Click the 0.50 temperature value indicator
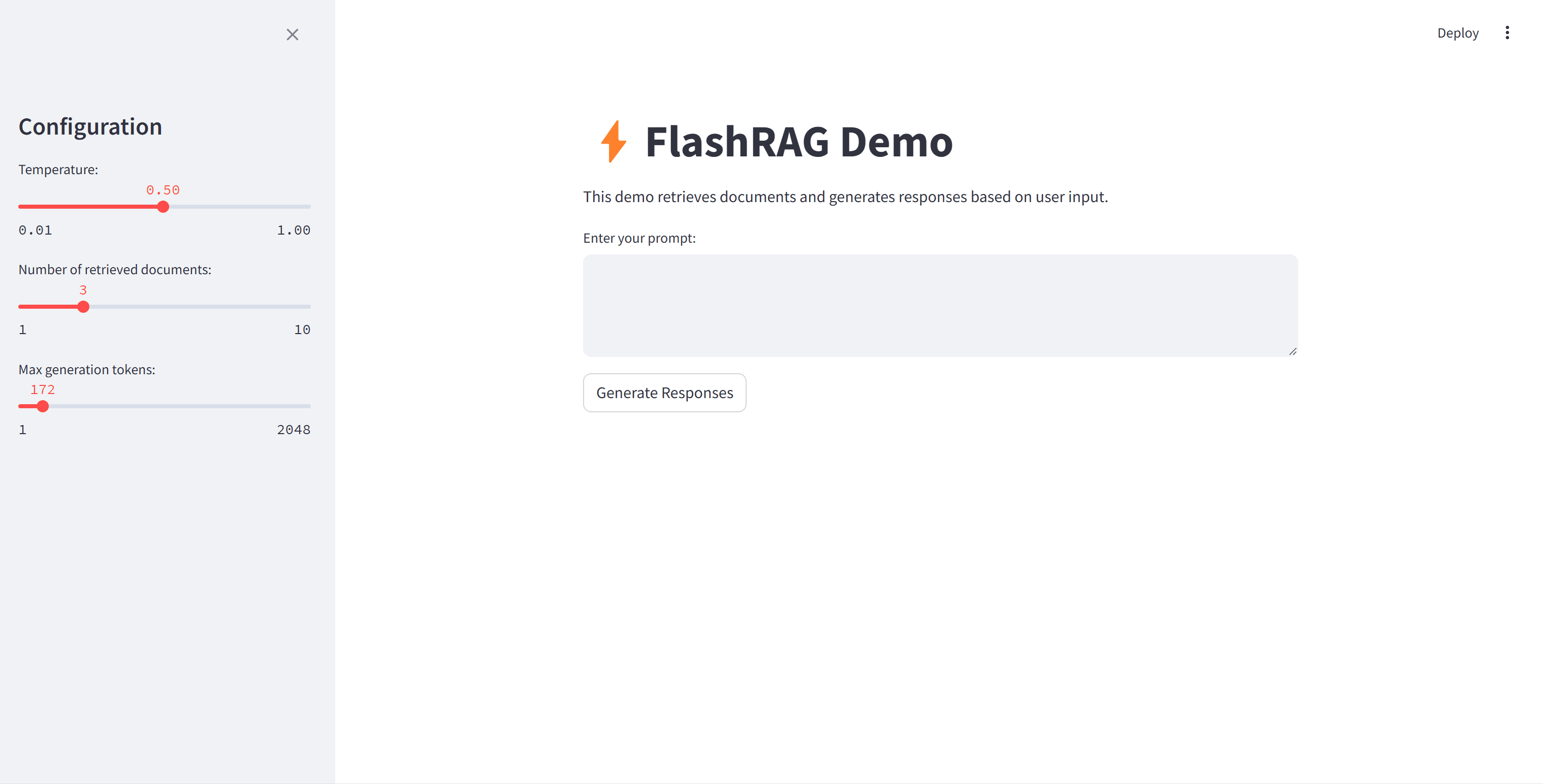The width and height of the screenshot is (1543, 784). pyautogui.click(x=163, y=190)
